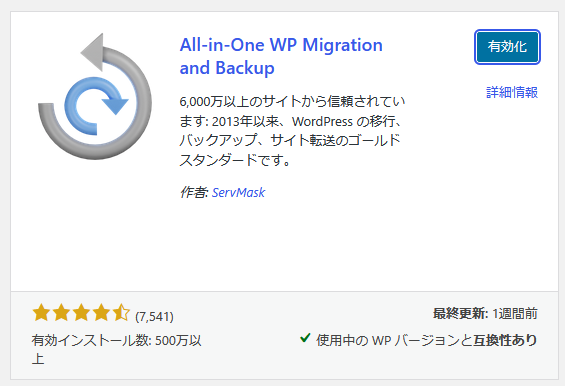Open the All-in-One WP Migration and Backup title link
The width and height of the screenshot is (565, 386).
click(281, 56)
